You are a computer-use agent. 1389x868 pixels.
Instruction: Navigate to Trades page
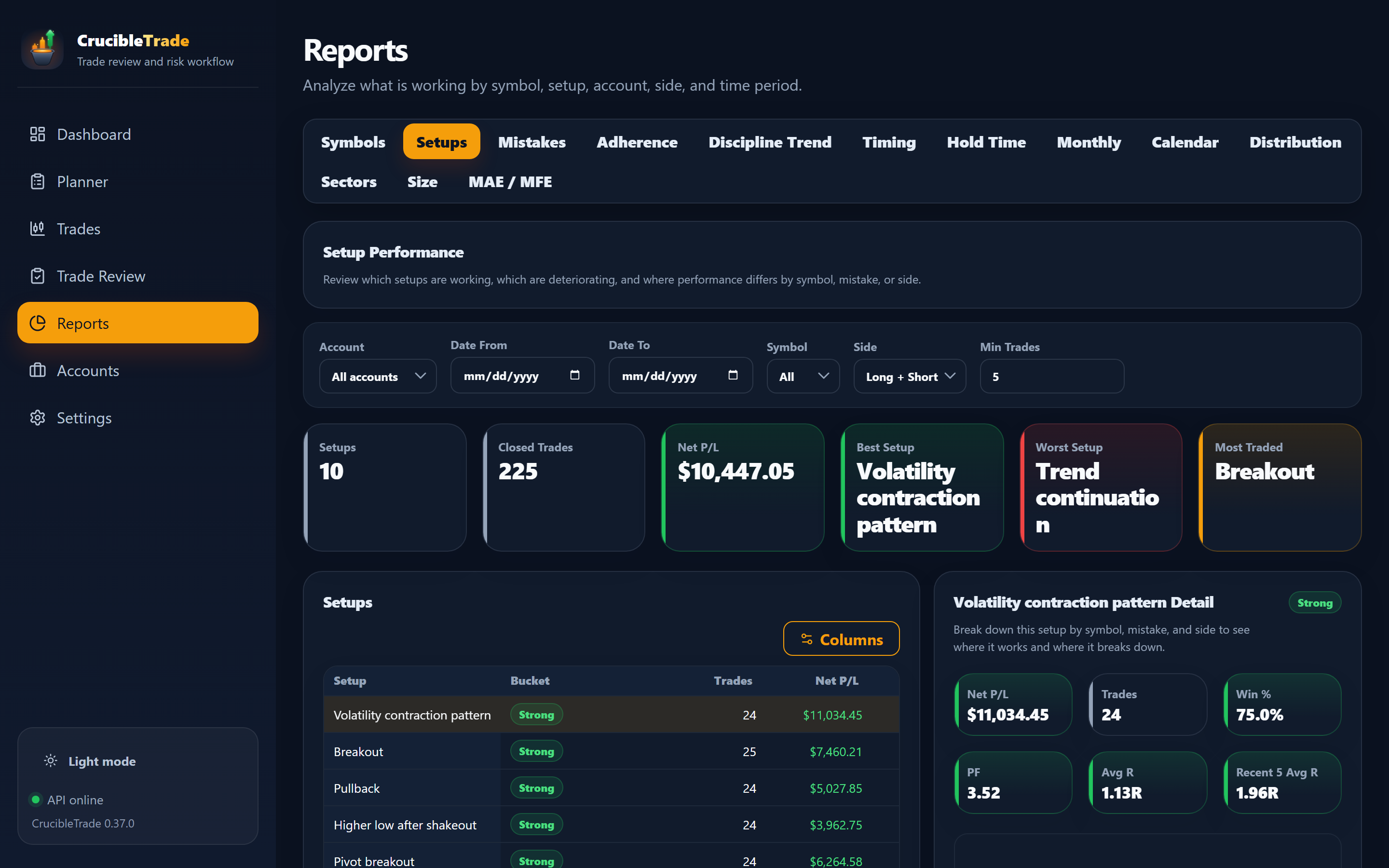click(x=138, y=229)
